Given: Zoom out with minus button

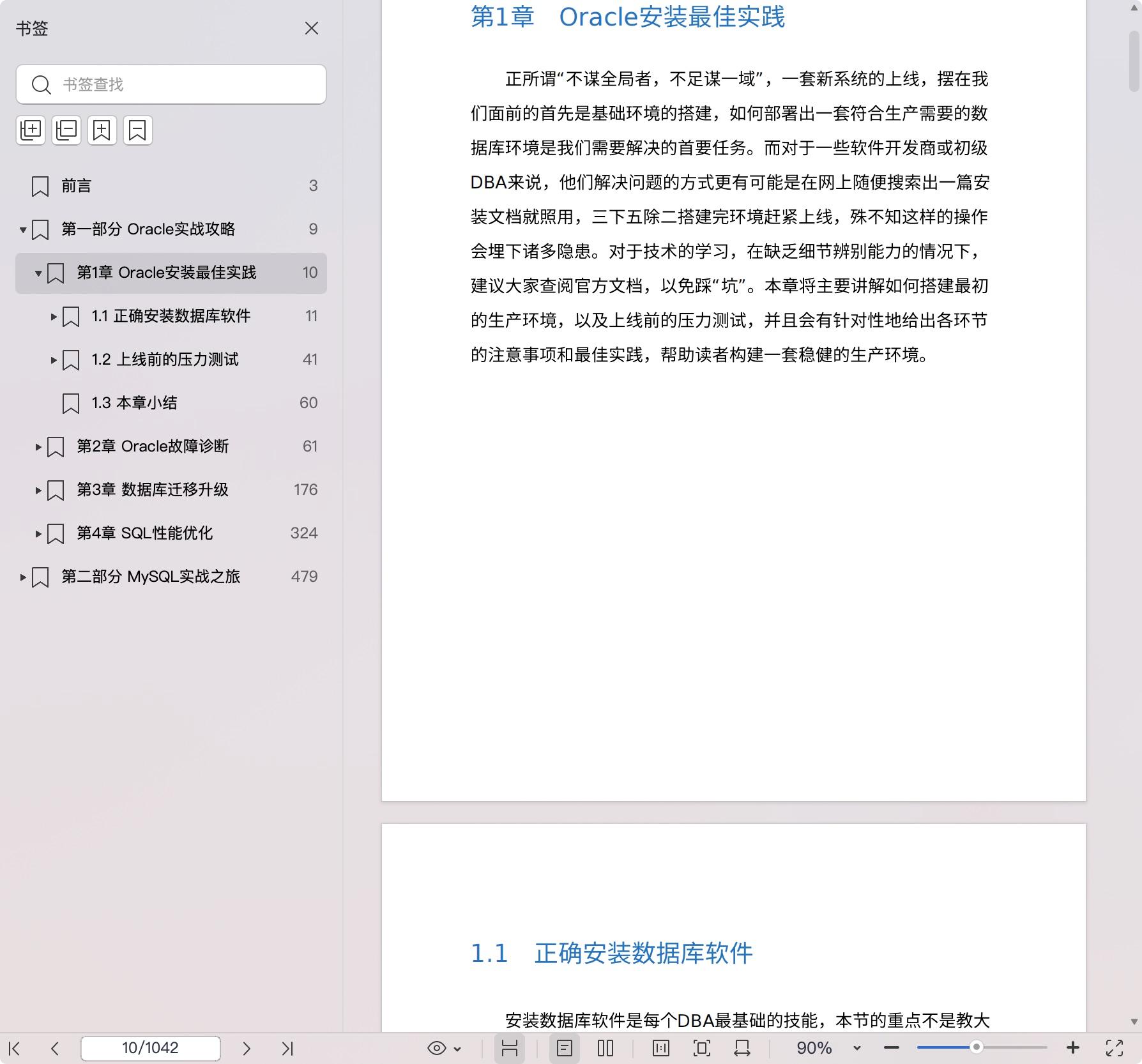Looking at the screenshot, I should point(892,1048).
